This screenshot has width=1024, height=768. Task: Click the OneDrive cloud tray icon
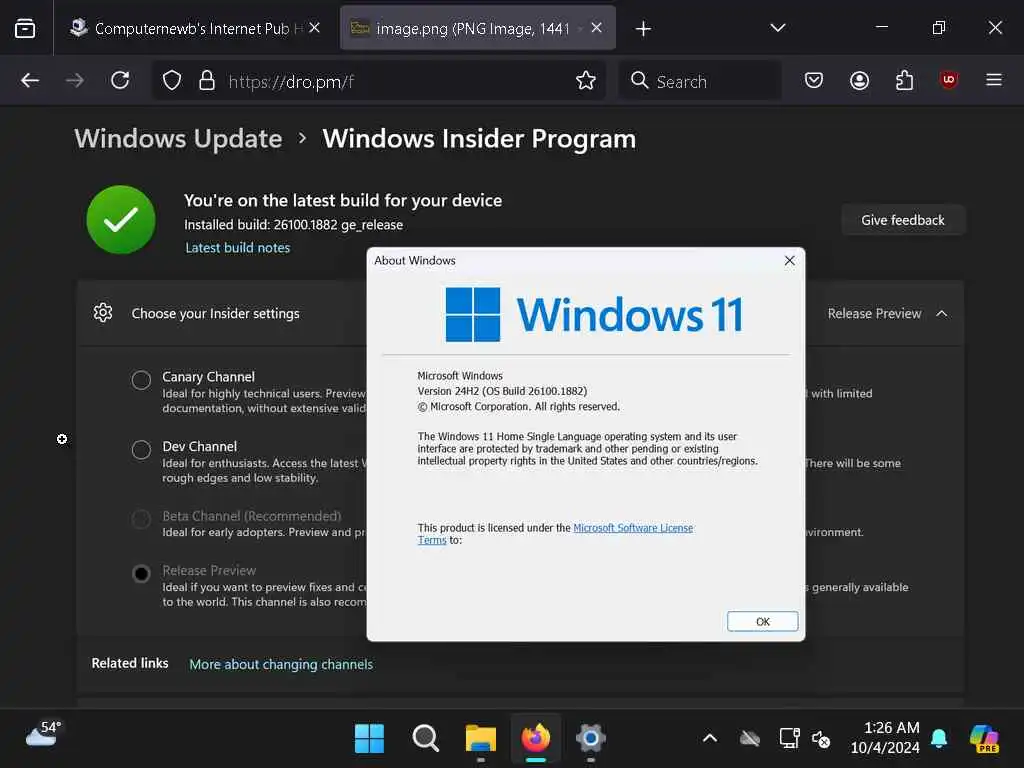(750, 739)
